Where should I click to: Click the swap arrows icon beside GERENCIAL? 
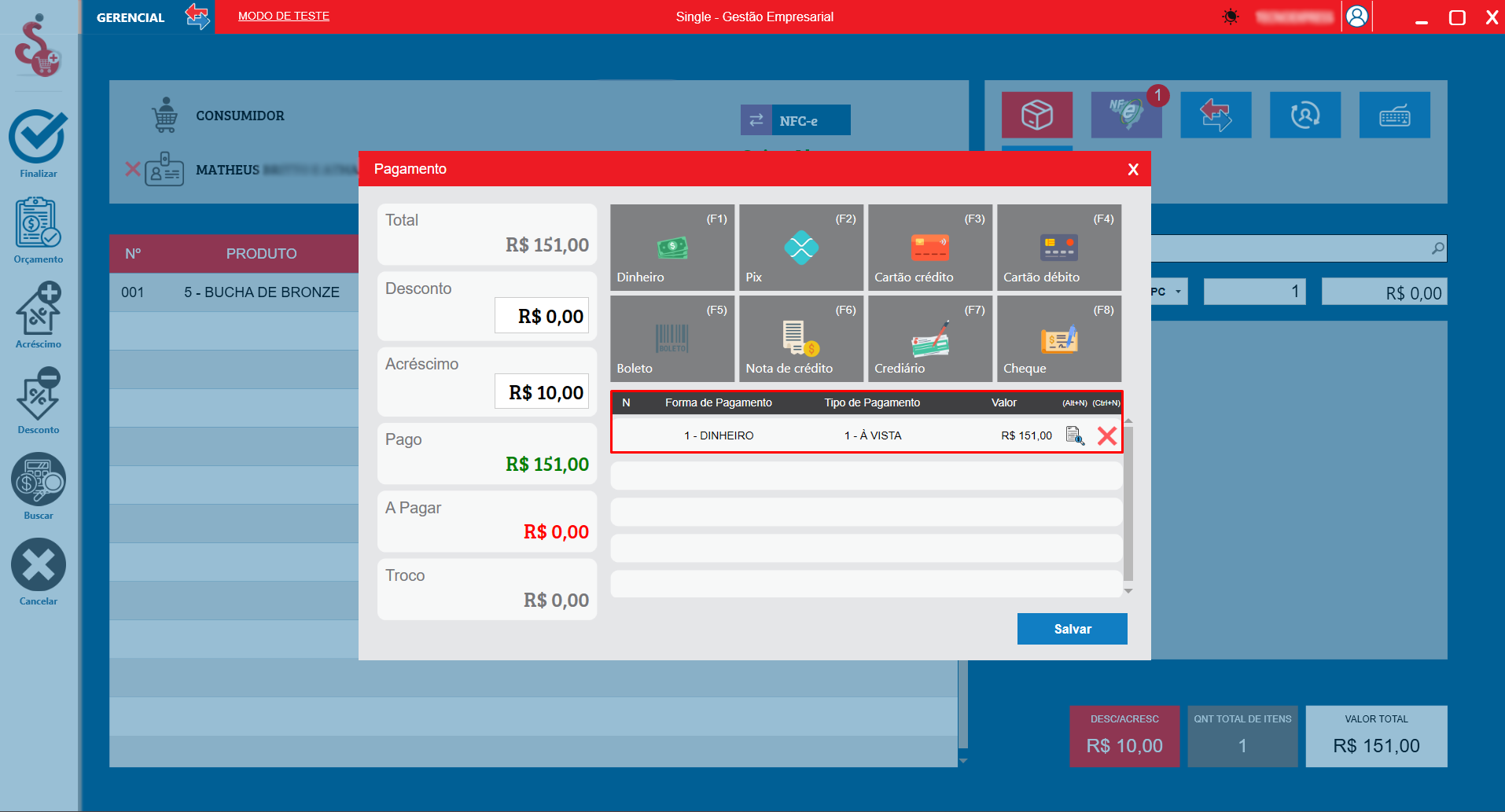tap(197, 17)
